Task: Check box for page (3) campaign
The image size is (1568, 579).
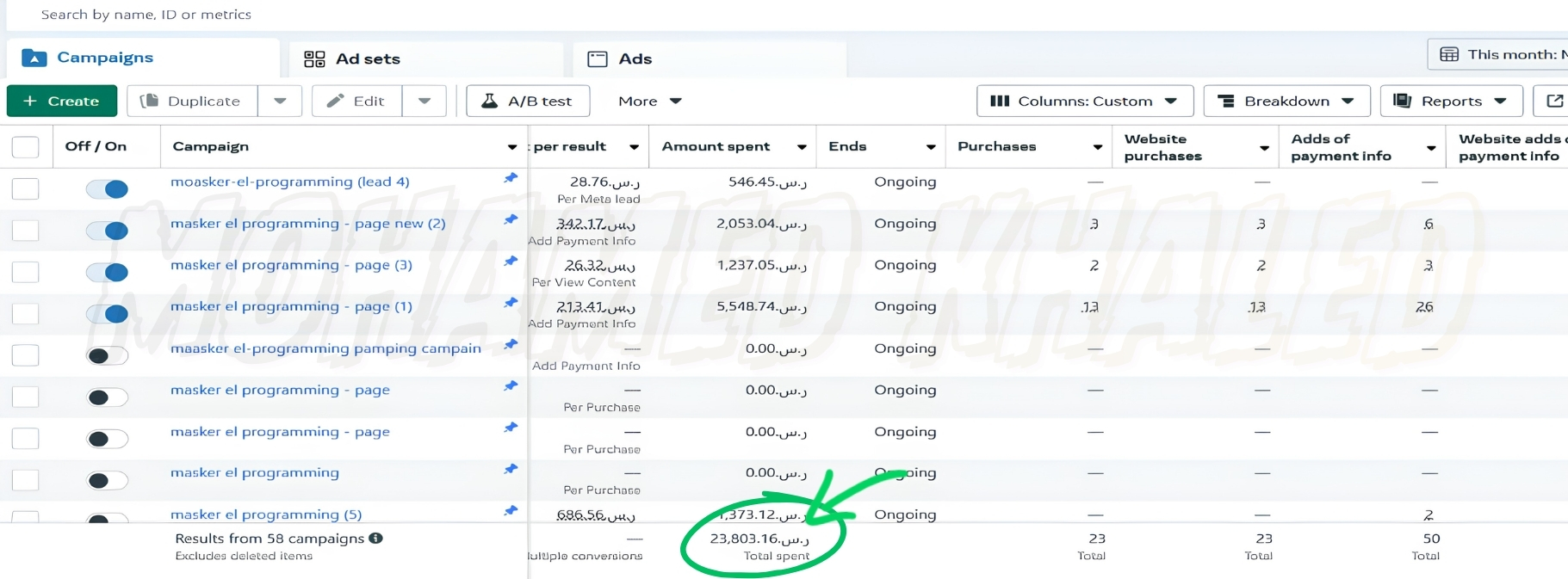Action: [25, 272]
